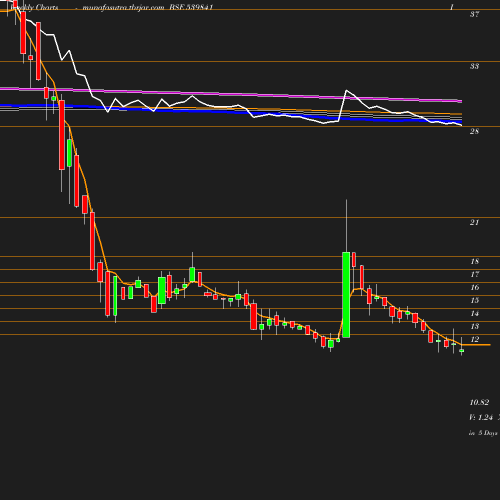Click the price axis label 13
This screenshot has width=500, height=500.
474,326
